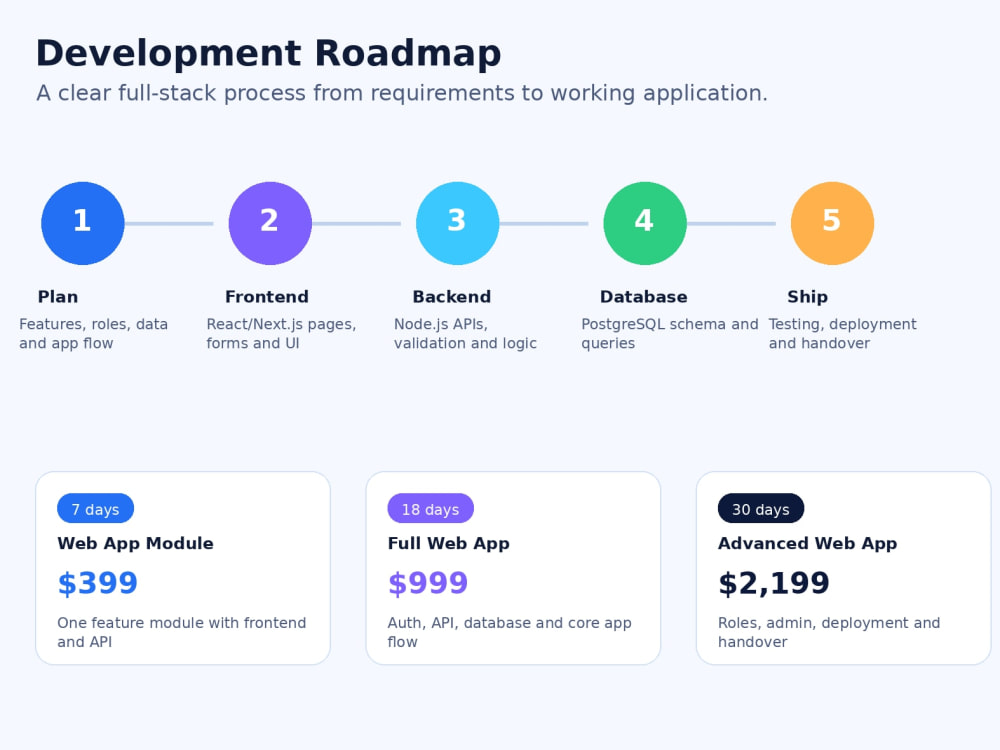This screenshot has height=750, width=1000.
Task: Click the purple step 2 circle
Action: point(270,223)
